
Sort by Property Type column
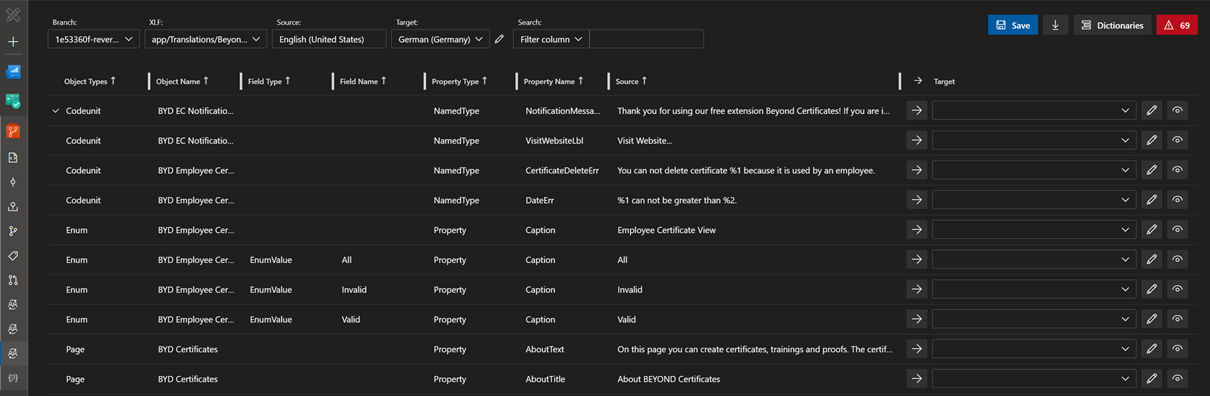(x=459, y=81)
